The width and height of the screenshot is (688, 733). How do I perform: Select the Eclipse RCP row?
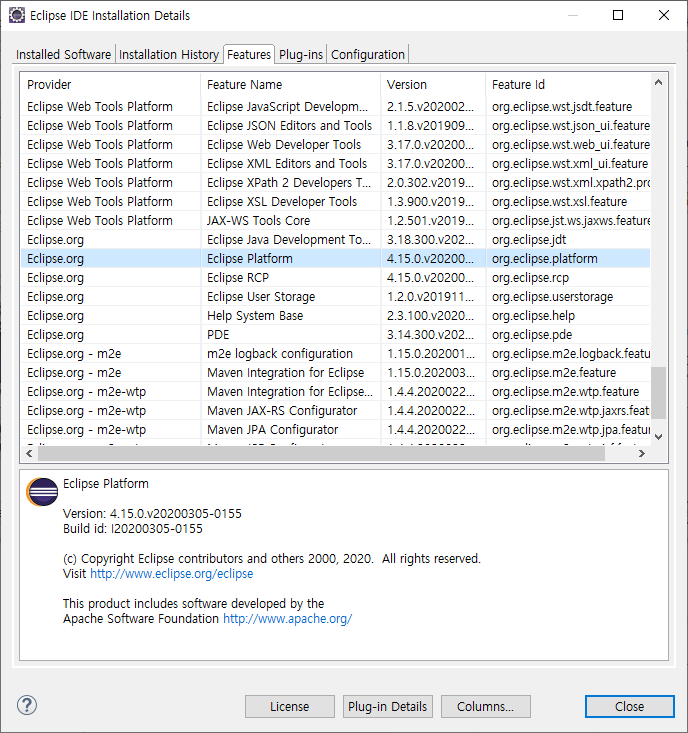tap(335, 278)
